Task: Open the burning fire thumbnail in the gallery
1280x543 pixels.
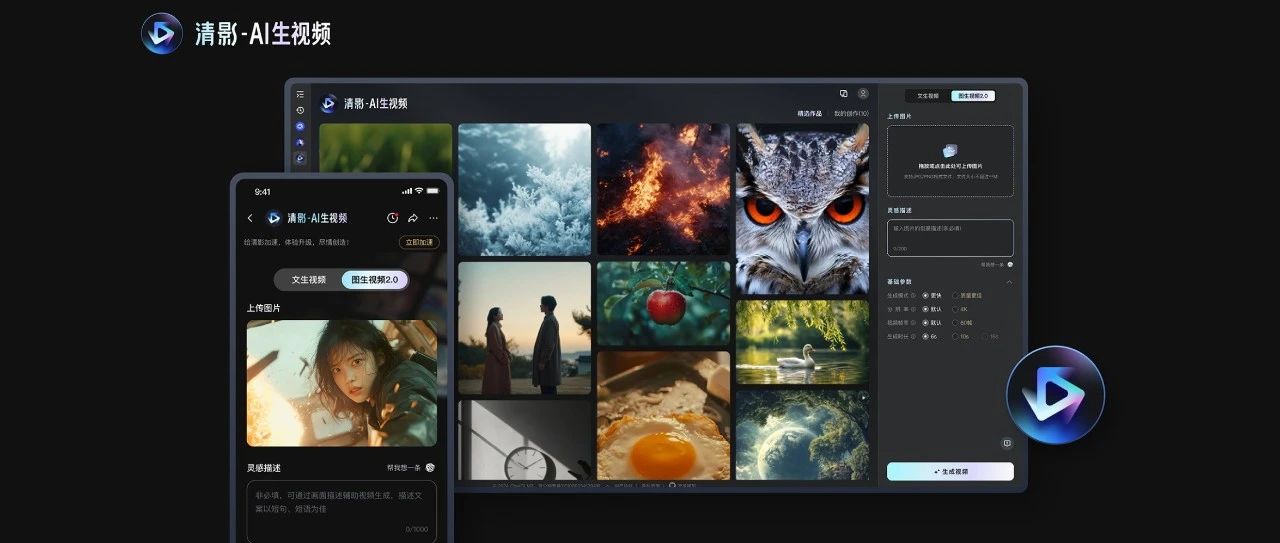Action: (663, 190)
